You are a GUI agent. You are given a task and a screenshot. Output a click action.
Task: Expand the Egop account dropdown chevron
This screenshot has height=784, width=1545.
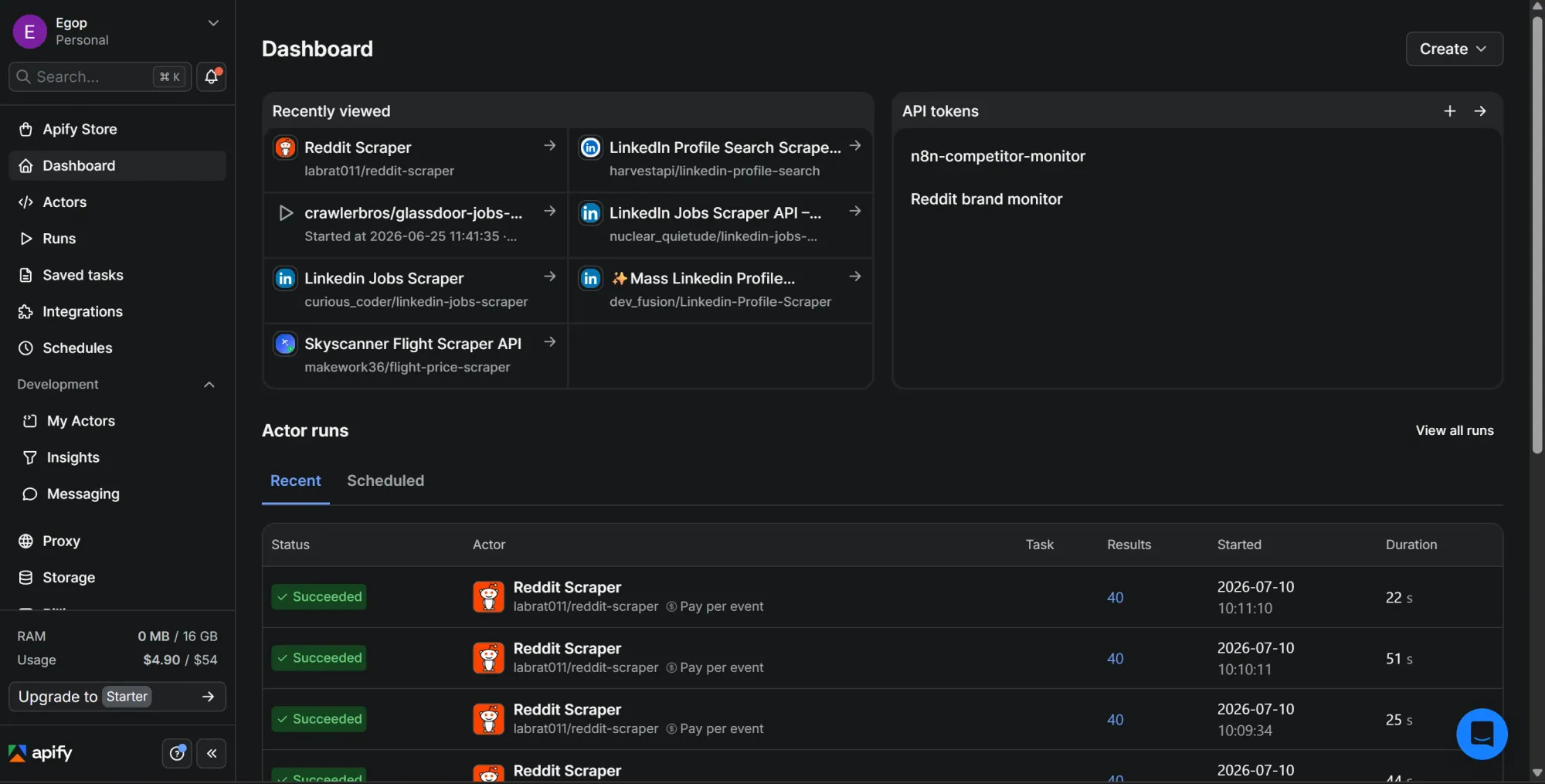213,23
